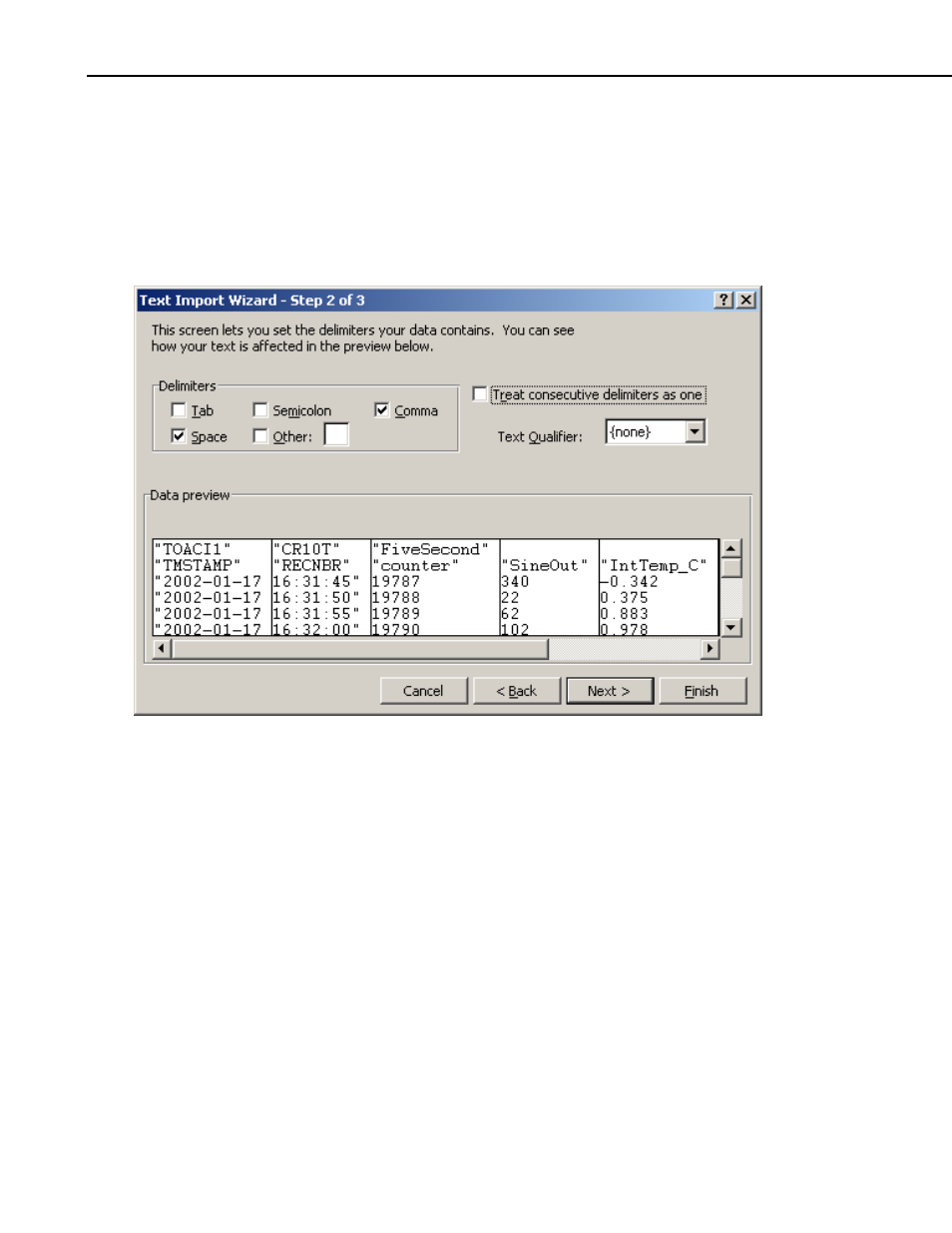This screenshot has width=952, height=1233.
Task: Click the preview horizontal scroll right arrow
Action: [710, 649]
